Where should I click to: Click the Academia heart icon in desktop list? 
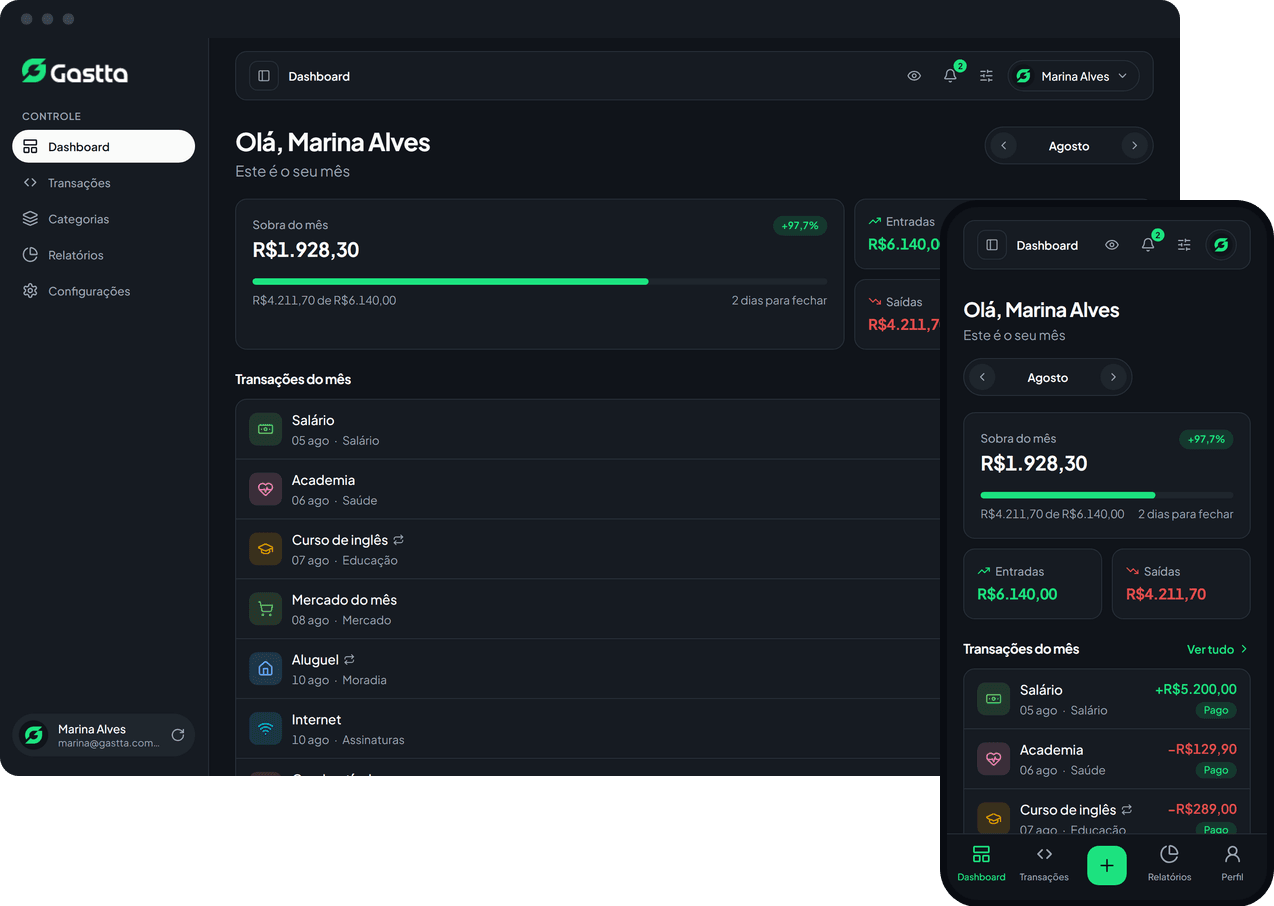pyautogui.click(x=265, y=489)
